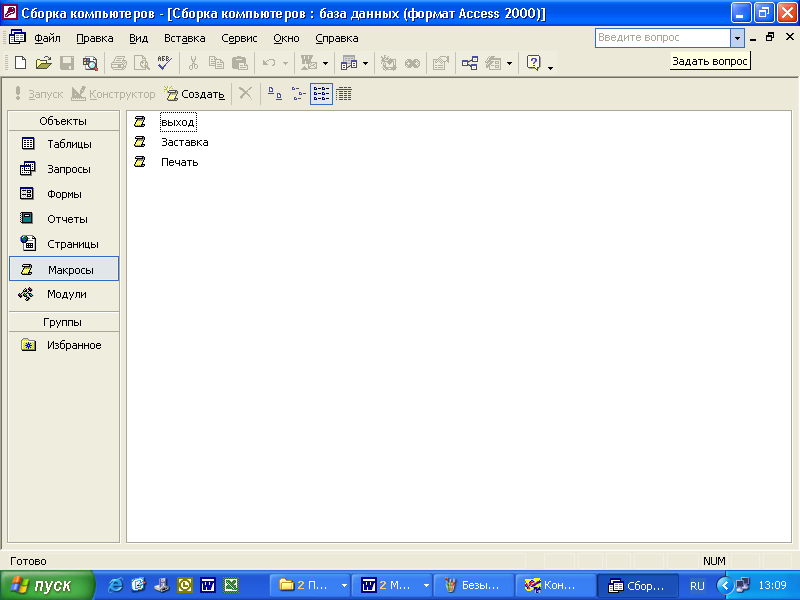This screenshot has height=600, width=800.
Task: Click the Undo arrow icon
Action: tap(269, 63)
